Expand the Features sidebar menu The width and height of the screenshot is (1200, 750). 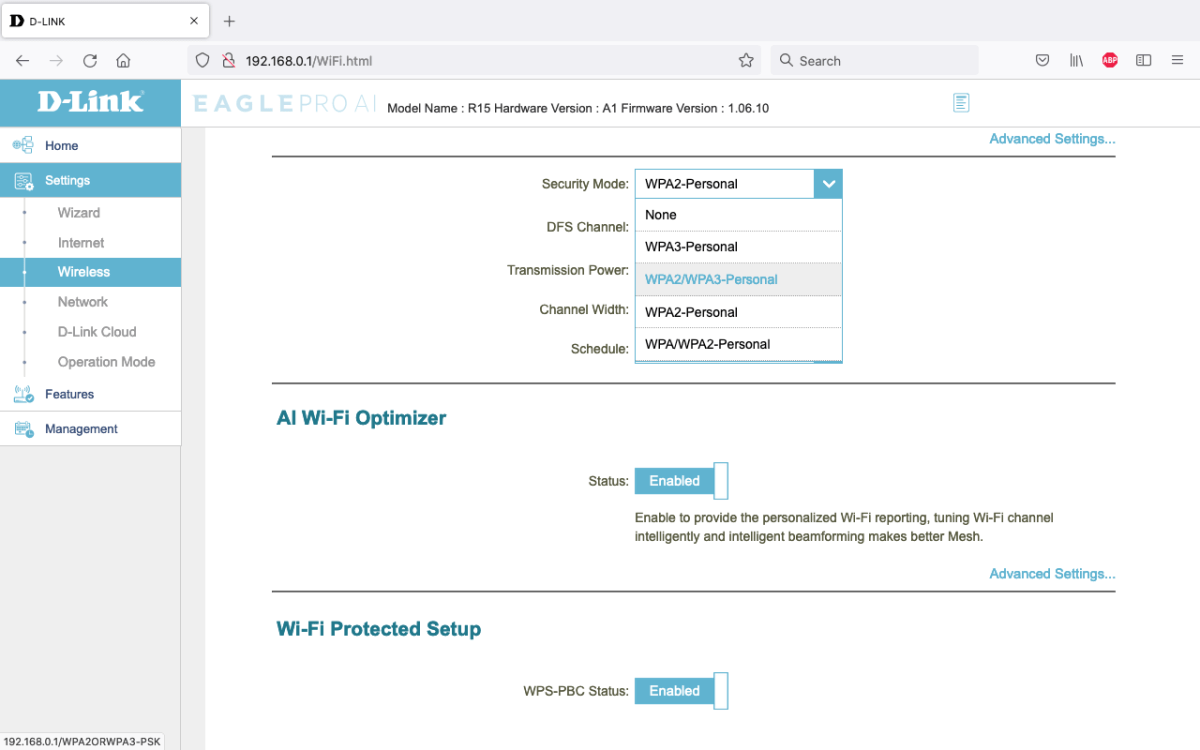pos(90,394)
